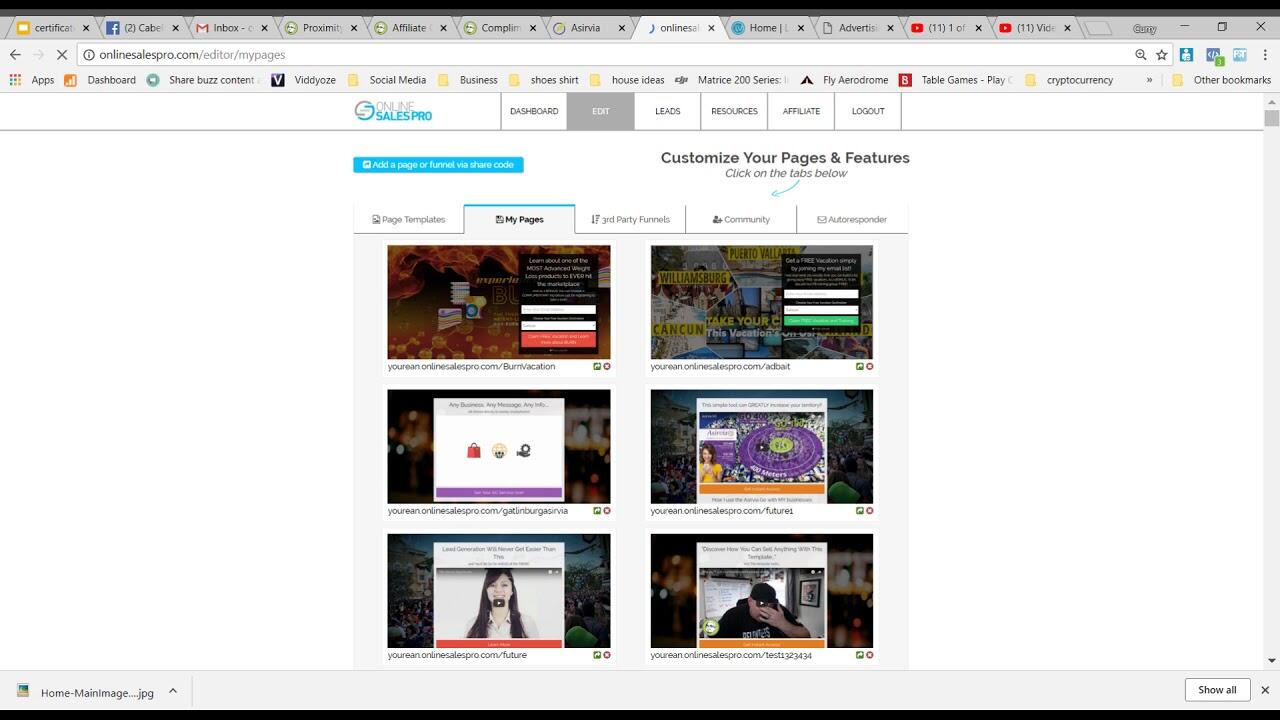The width and height of the screenshot is (1280, 720).
Task: Open the 3rd Party Funnels tab
Action: [630, 219]
